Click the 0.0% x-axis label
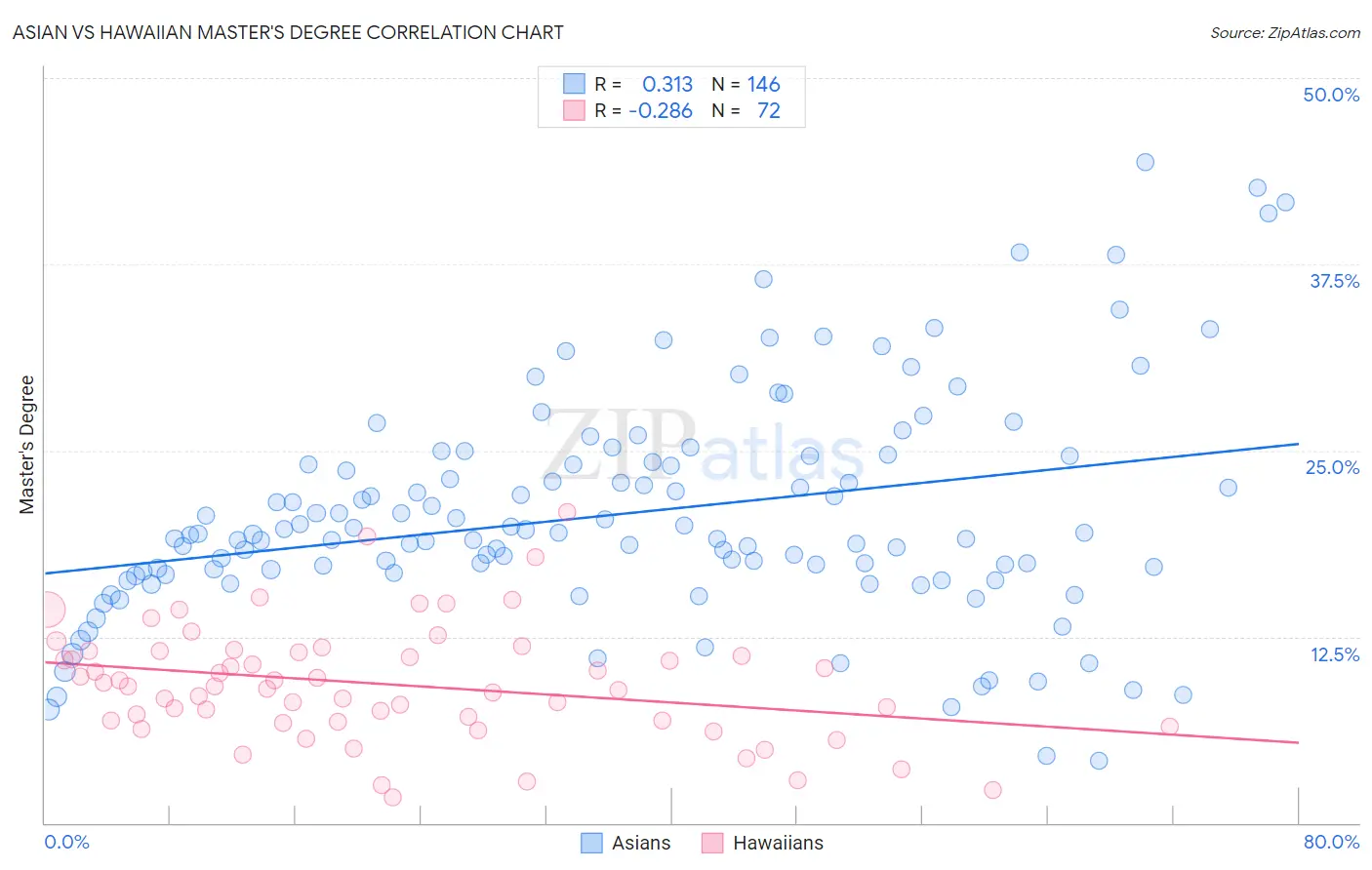Image resolution: width=1372 pixels, height=870 pixels. [x=66, y=842]
